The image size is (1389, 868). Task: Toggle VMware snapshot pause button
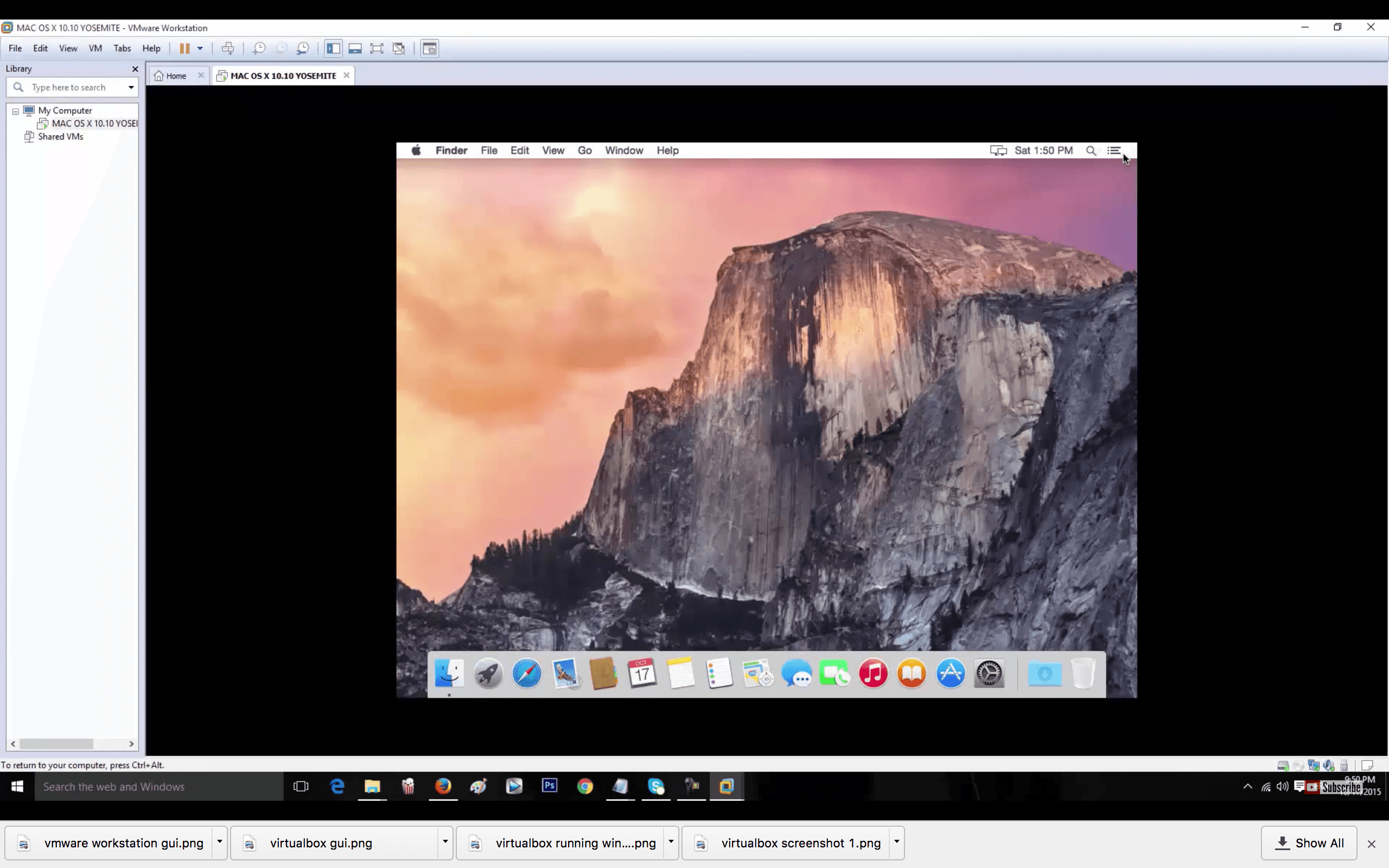[x=184, y=48]
